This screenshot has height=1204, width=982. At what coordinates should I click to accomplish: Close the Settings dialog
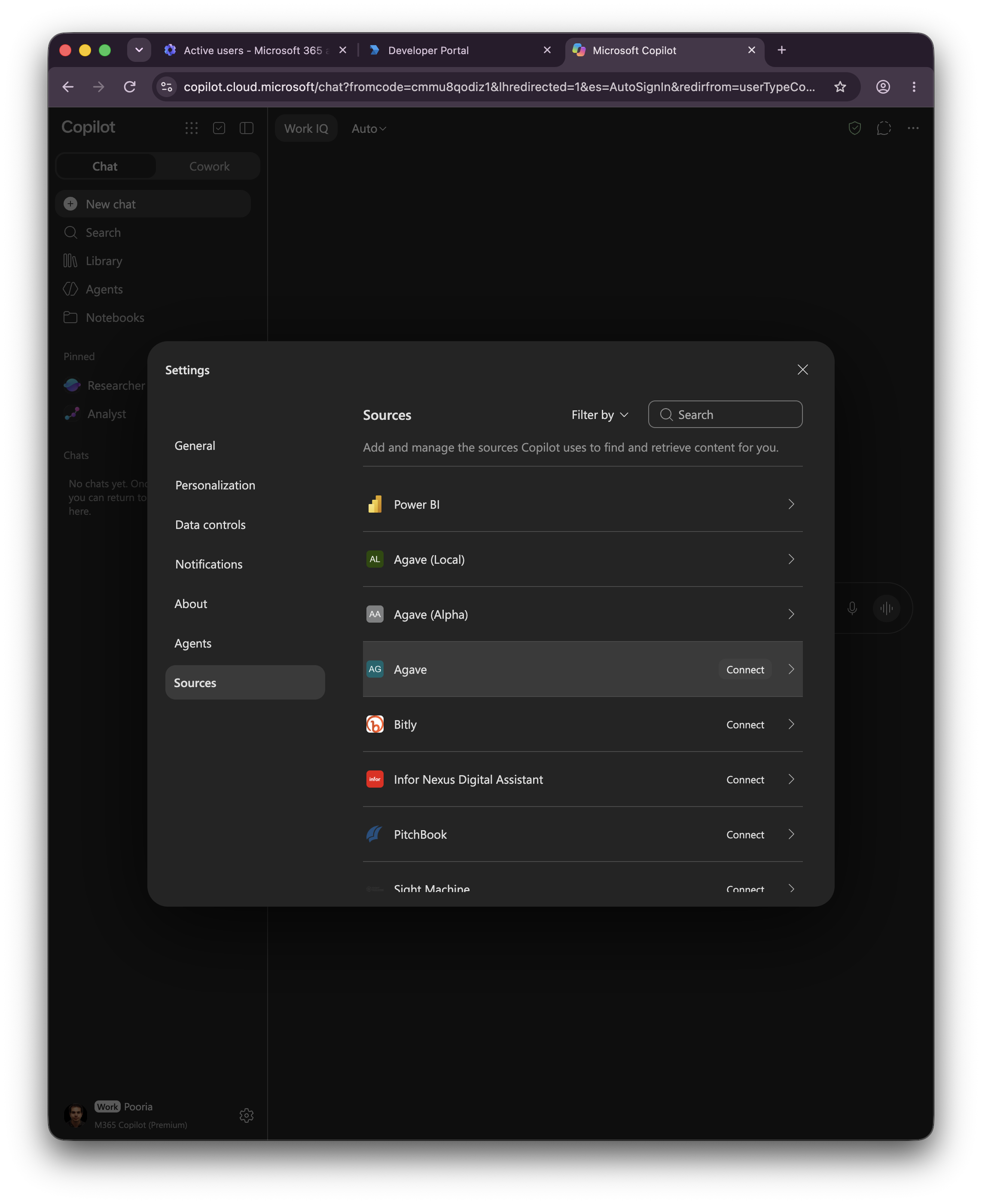[x=802, y=370]
